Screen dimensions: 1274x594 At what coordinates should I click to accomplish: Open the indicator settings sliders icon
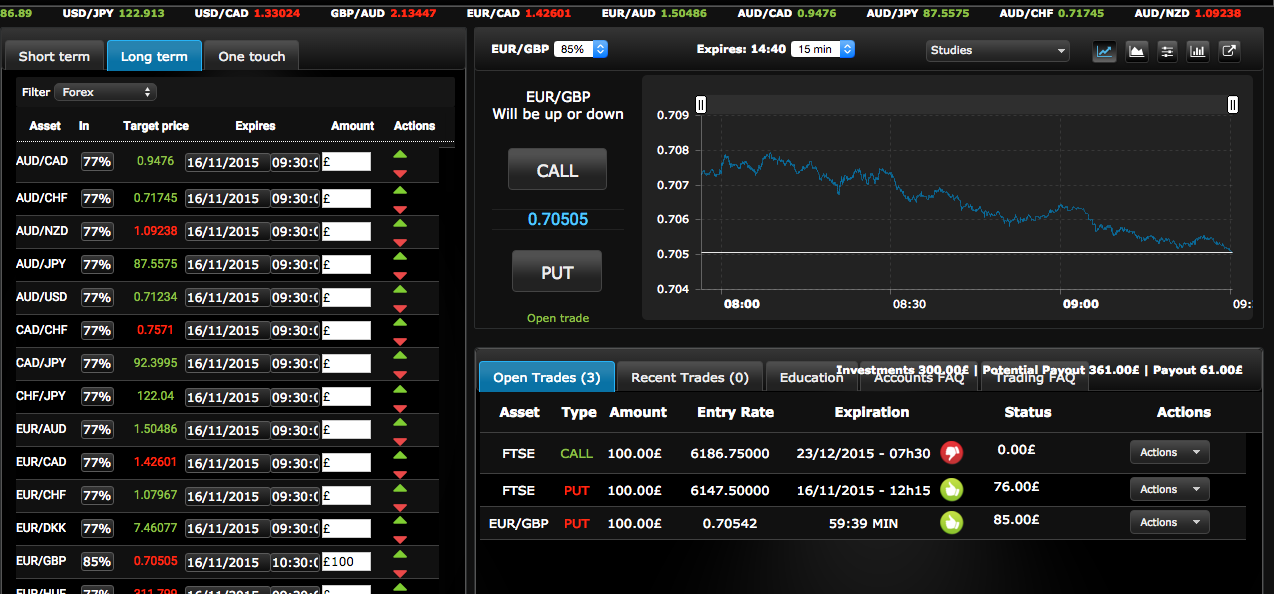1167,51
